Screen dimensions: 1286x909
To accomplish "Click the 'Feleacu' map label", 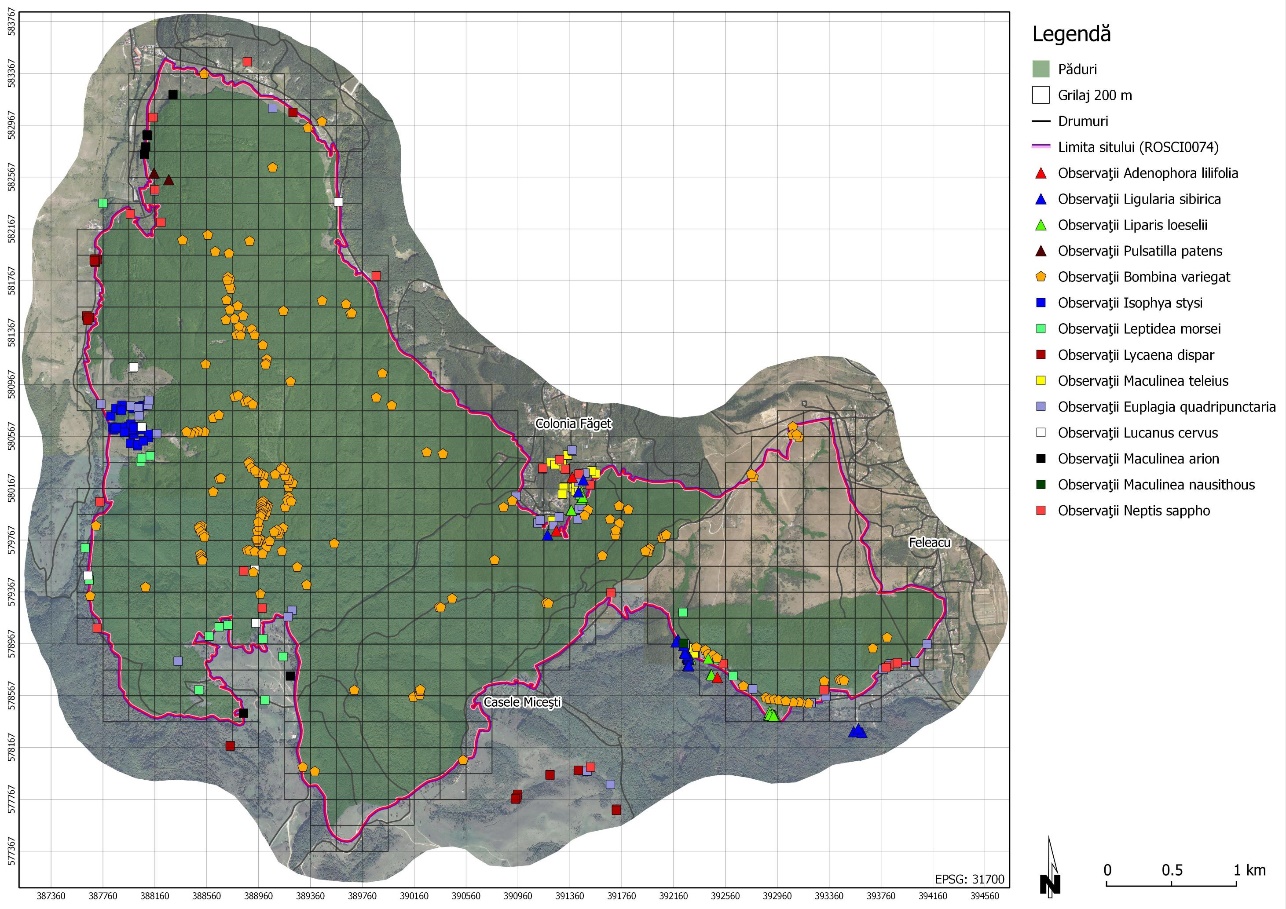I will pyautogui.click(x=931, y=542).
